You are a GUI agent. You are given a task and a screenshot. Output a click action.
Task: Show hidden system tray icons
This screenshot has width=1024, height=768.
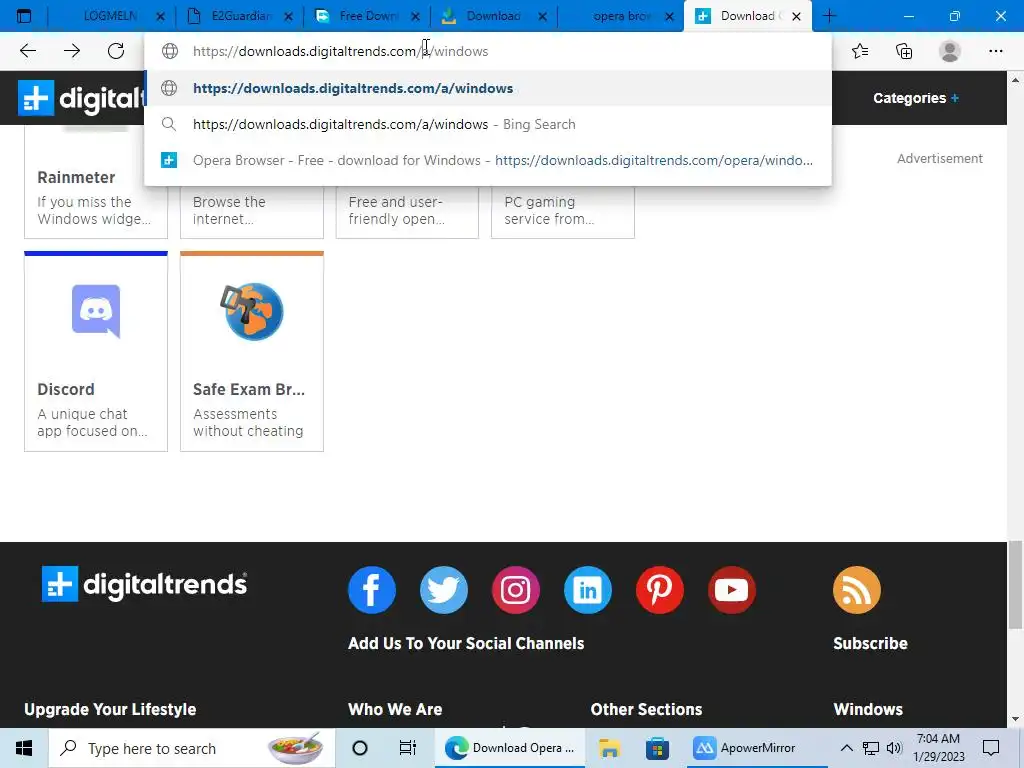click(846, 748)
